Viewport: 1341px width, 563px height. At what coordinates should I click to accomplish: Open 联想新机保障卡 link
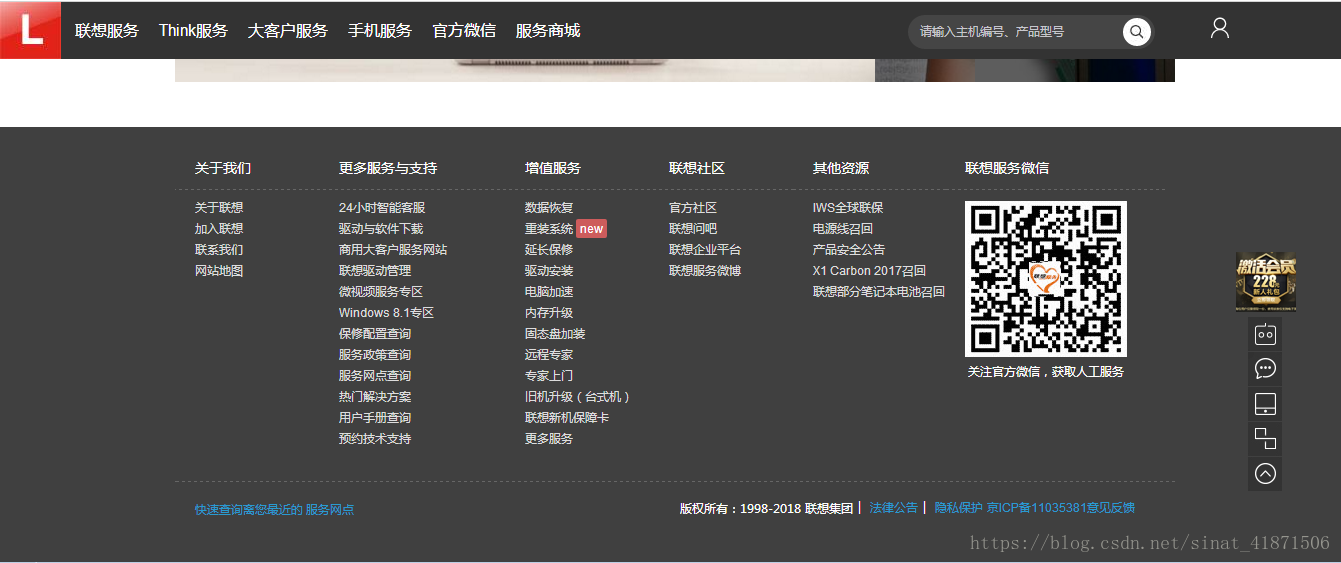(567, 418)
